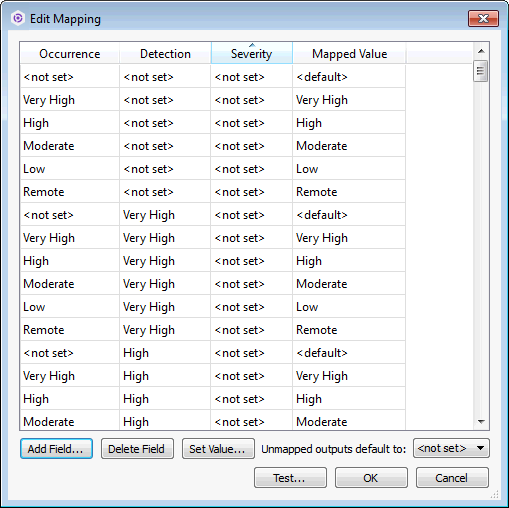This screenshot has width=509, height=508.
Task: Click the Test button
Action: pyautogui.click(x=290, y=478)
